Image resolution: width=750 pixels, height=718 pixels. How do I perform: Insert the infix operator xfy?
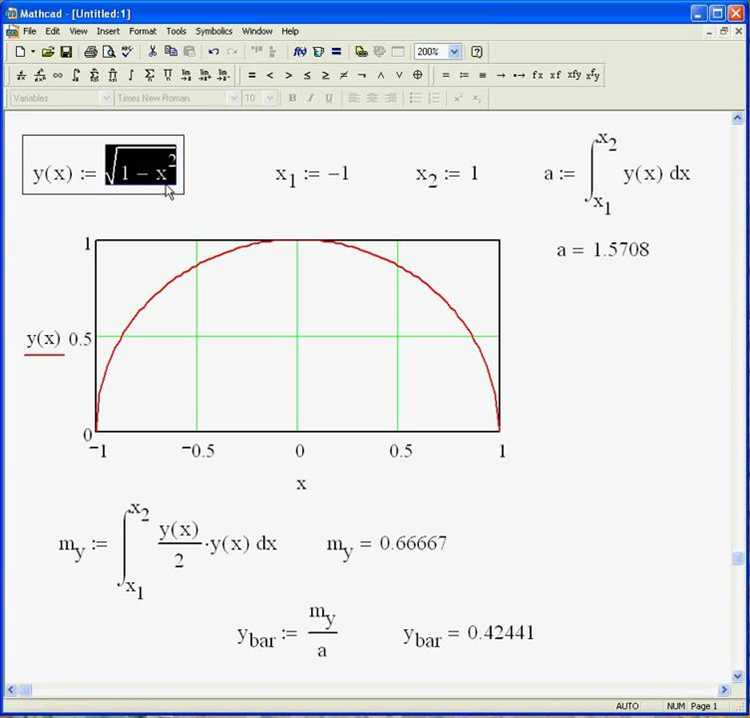pyautogui.click(x=574, y=75)
